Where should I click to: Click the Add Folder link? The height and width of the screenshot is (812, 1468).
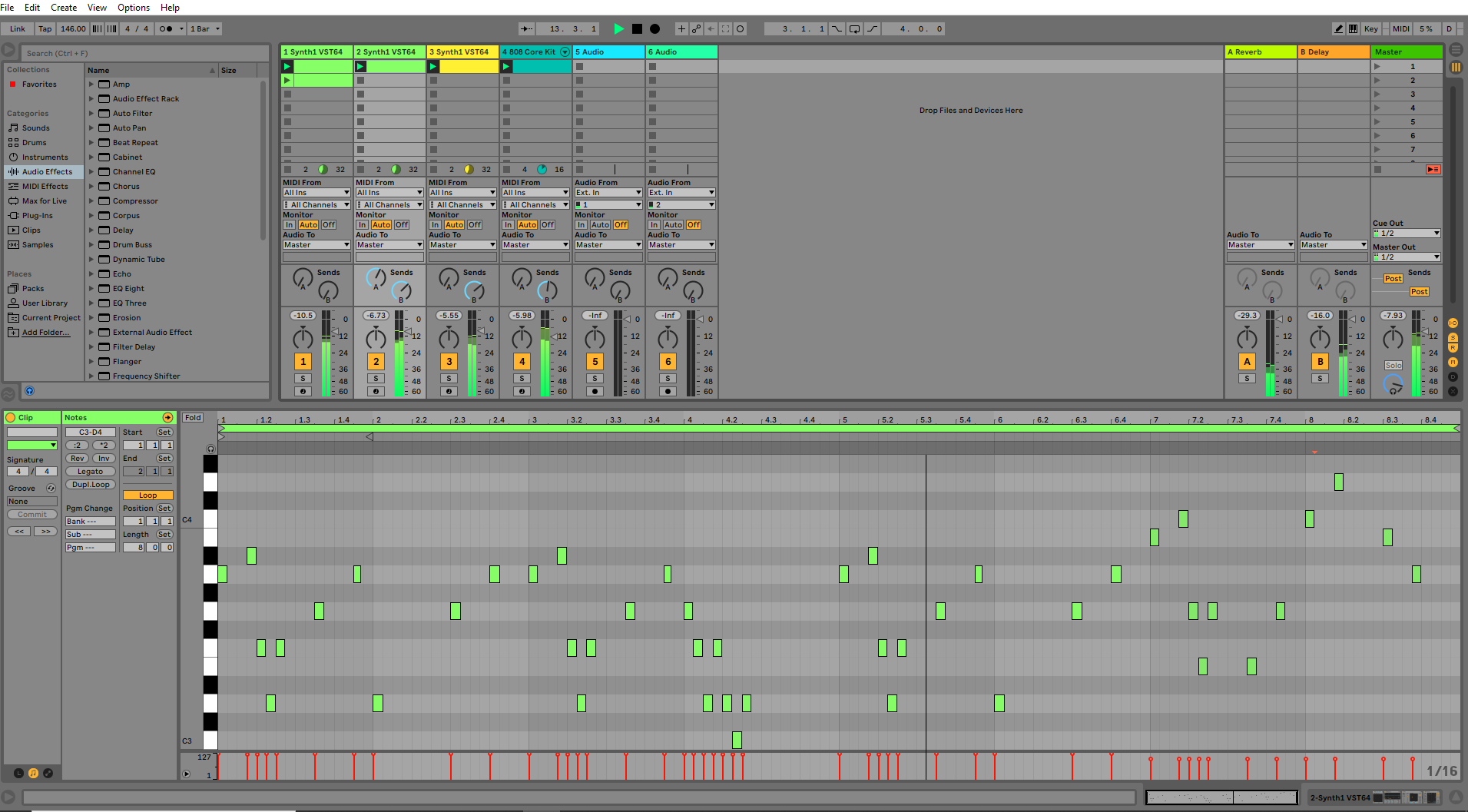pyautogui.click(x=45, y=332)
